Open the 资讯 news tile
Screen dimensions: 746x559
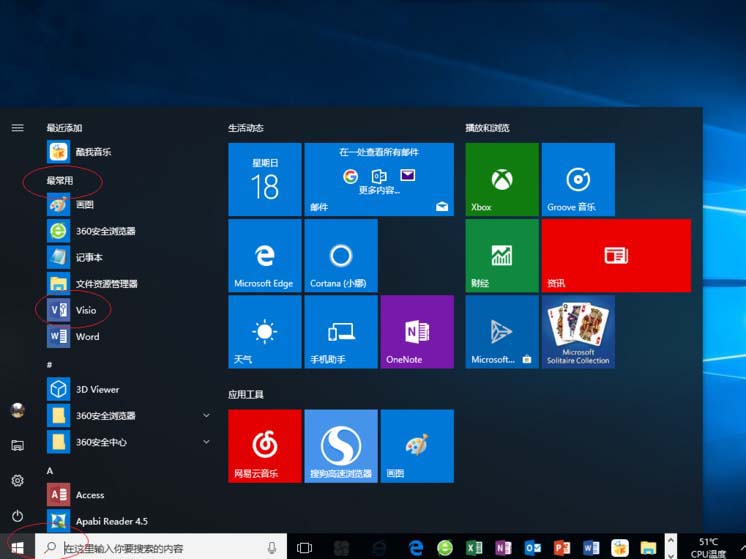click(616, 255)
